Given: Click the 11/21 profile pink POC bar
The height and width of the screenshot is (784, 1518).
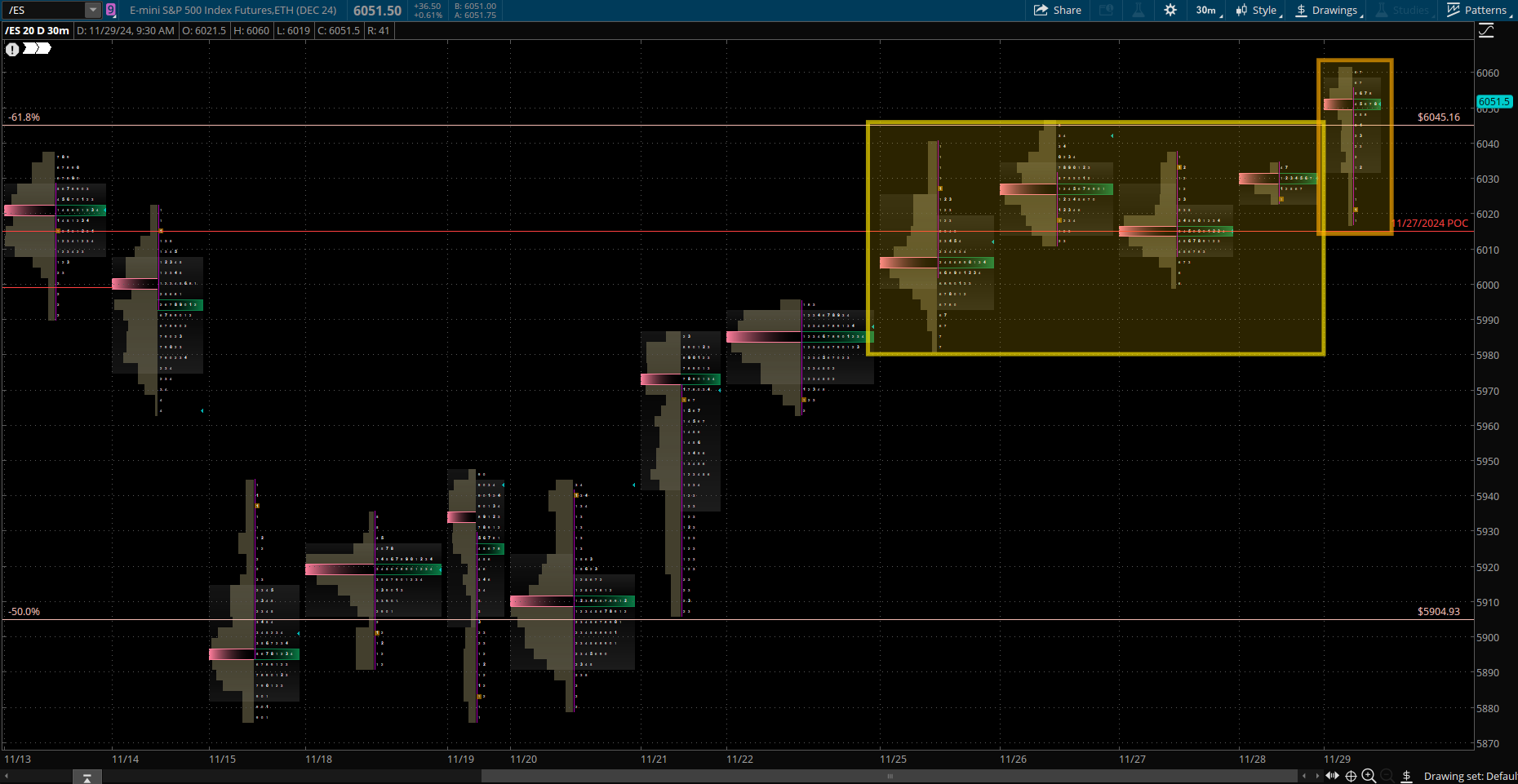Looking at the screenshot, I should click(x=661, y=379).
